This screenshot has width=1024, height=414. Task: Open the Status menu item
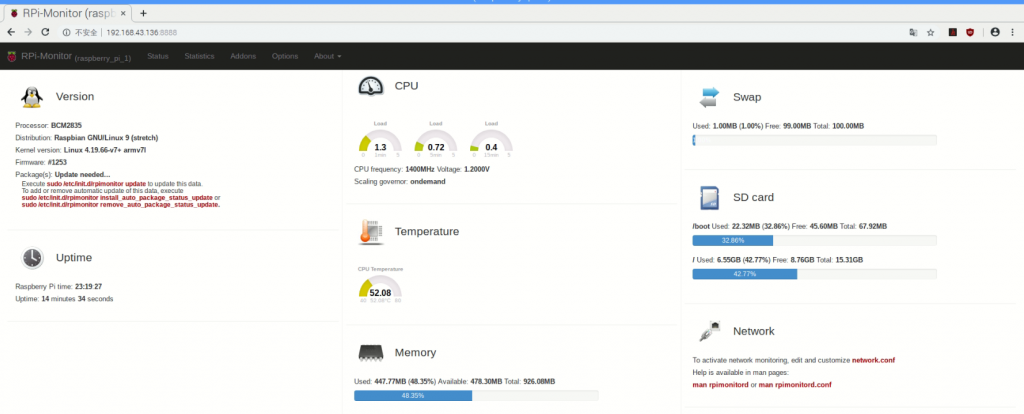157,56
